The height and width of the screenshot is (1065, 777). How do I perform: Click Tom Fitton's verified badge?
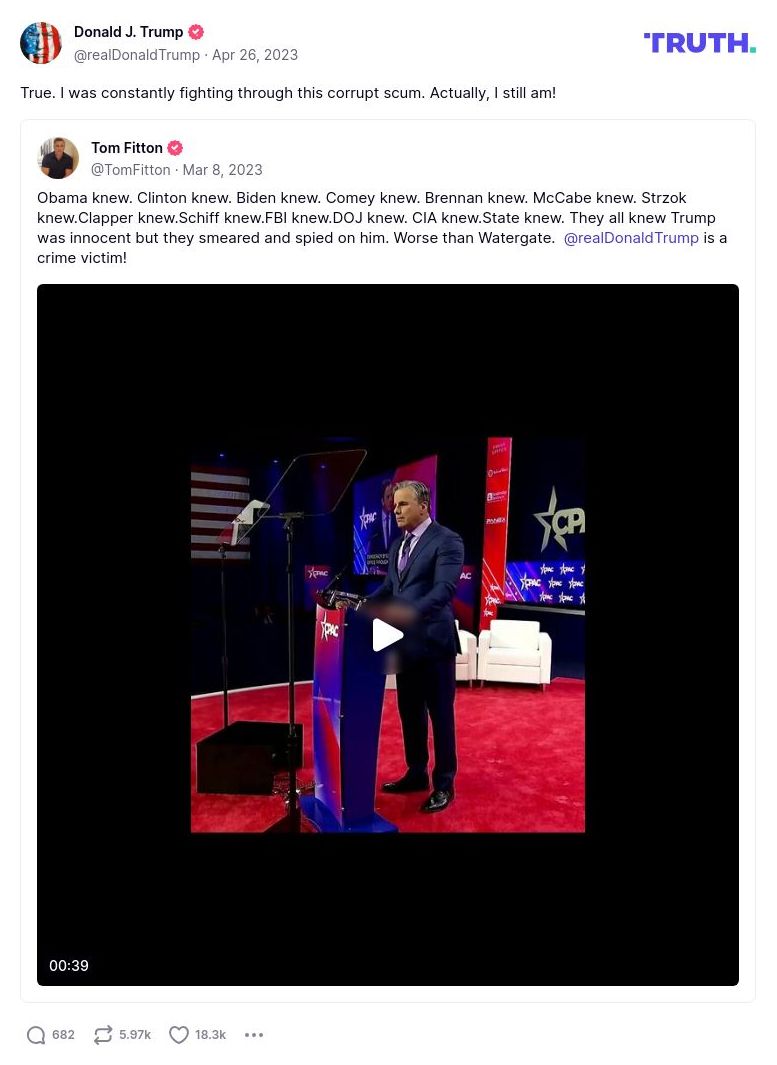[175, 147]
